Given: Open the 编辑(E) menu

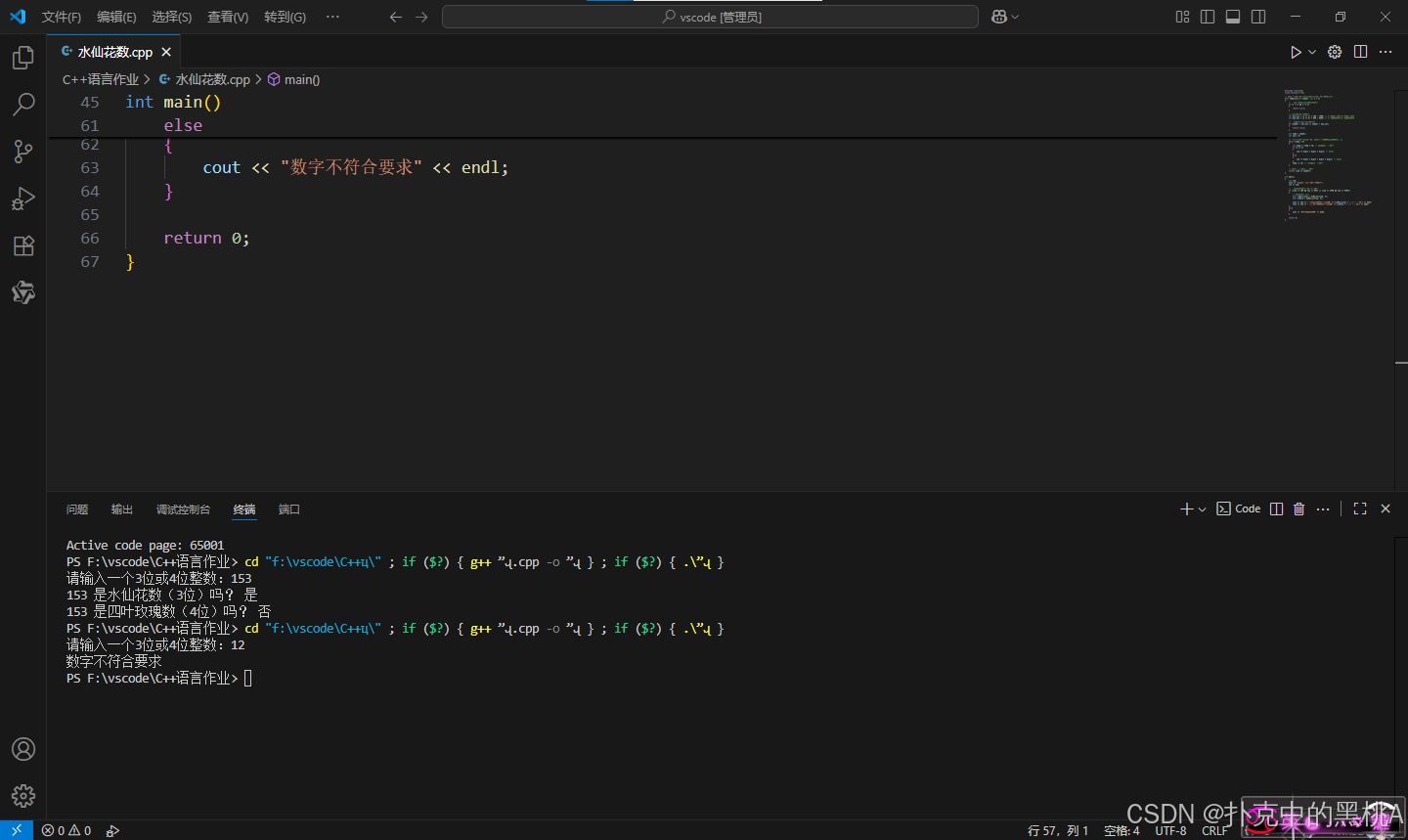Looking at the screenshot, I should [x=116, y=17].
